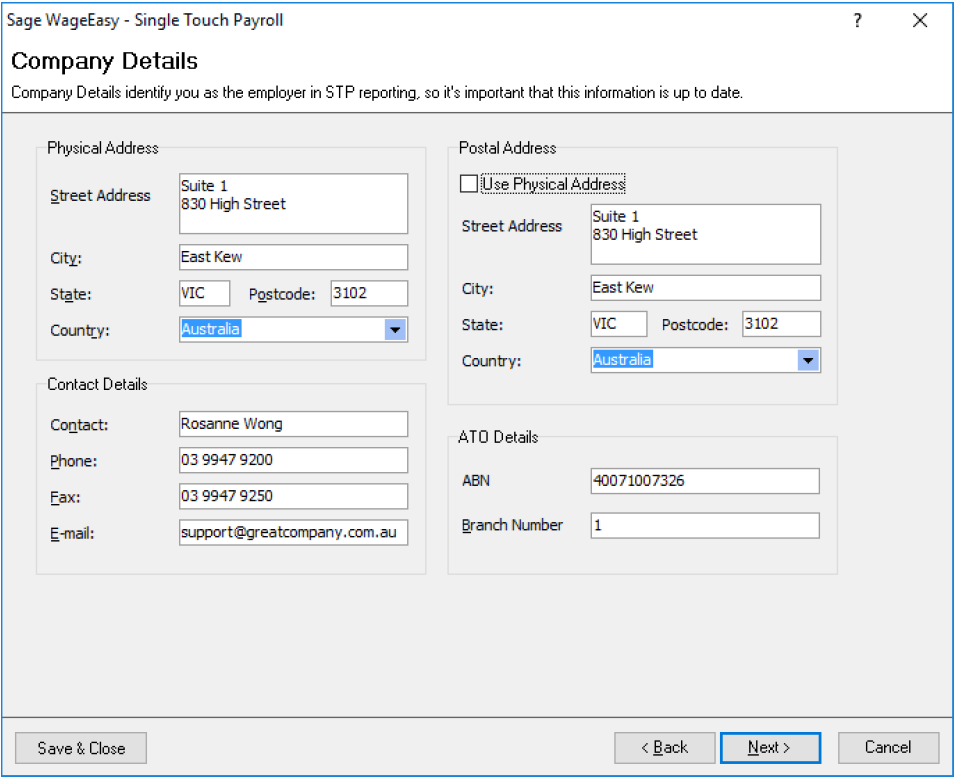Click the 'ATO Details' group label
This screenshot has height=780, width=957.
point(498,437)
